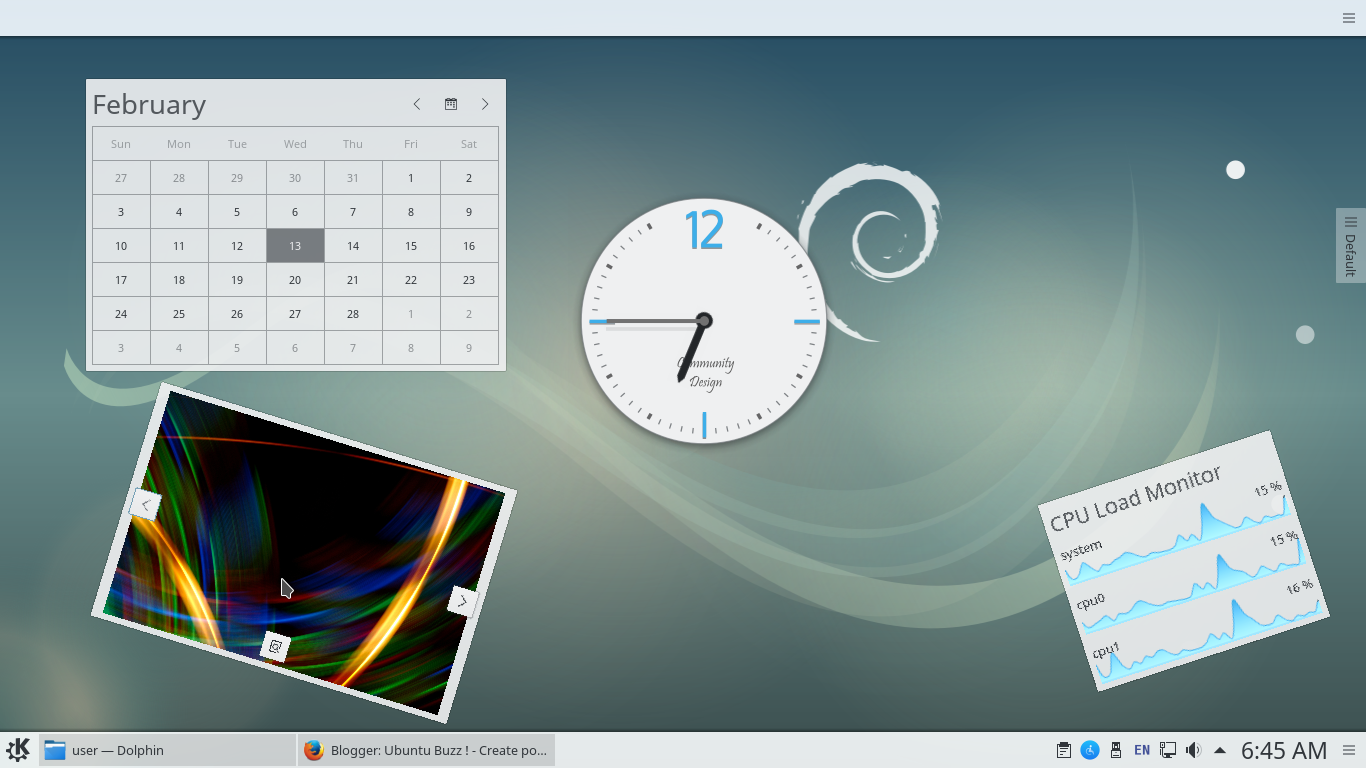Open the network connections tray icon
The image size is (1366, 768).
click(1167, 750)
